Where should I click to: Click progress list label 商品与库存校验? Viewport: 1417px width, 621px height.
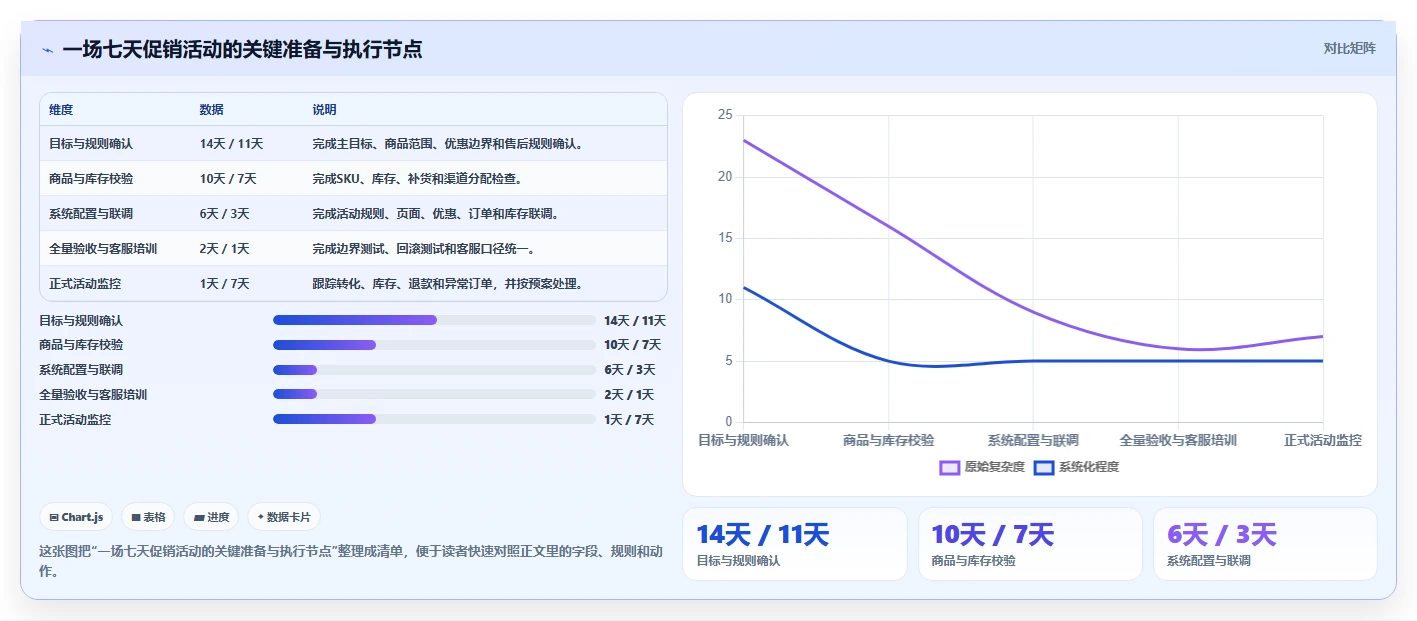(81, 345)
